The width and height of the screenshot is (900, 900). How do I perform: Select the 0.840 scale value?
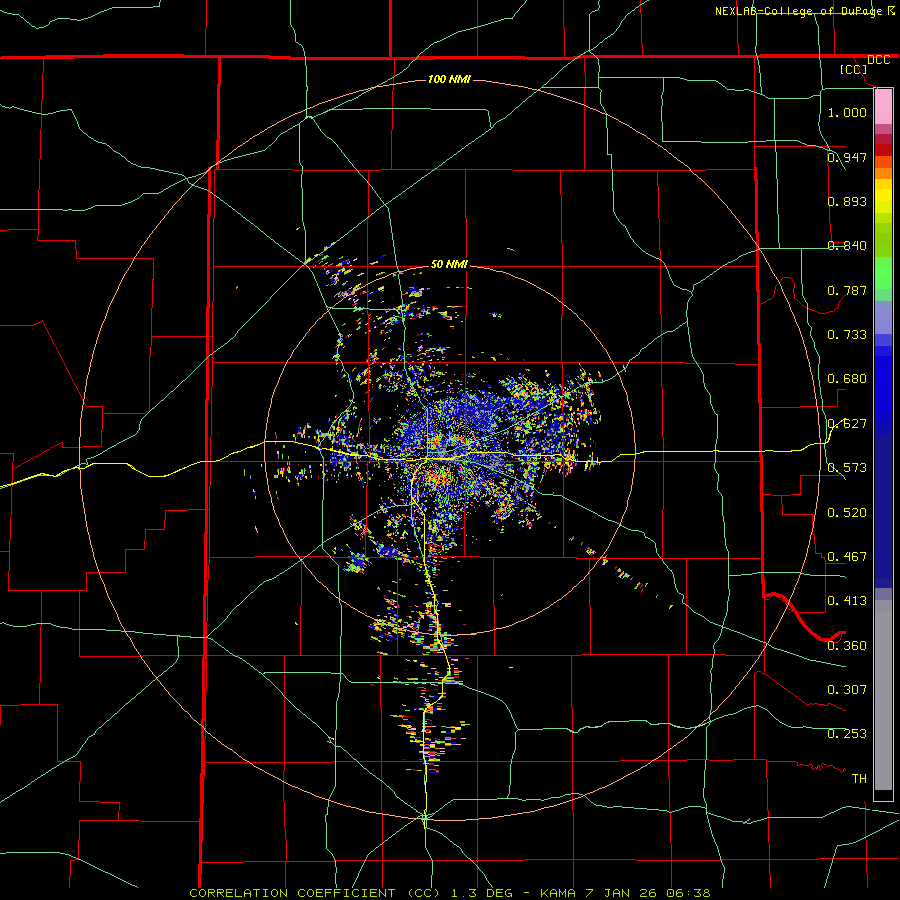point(847,246)
